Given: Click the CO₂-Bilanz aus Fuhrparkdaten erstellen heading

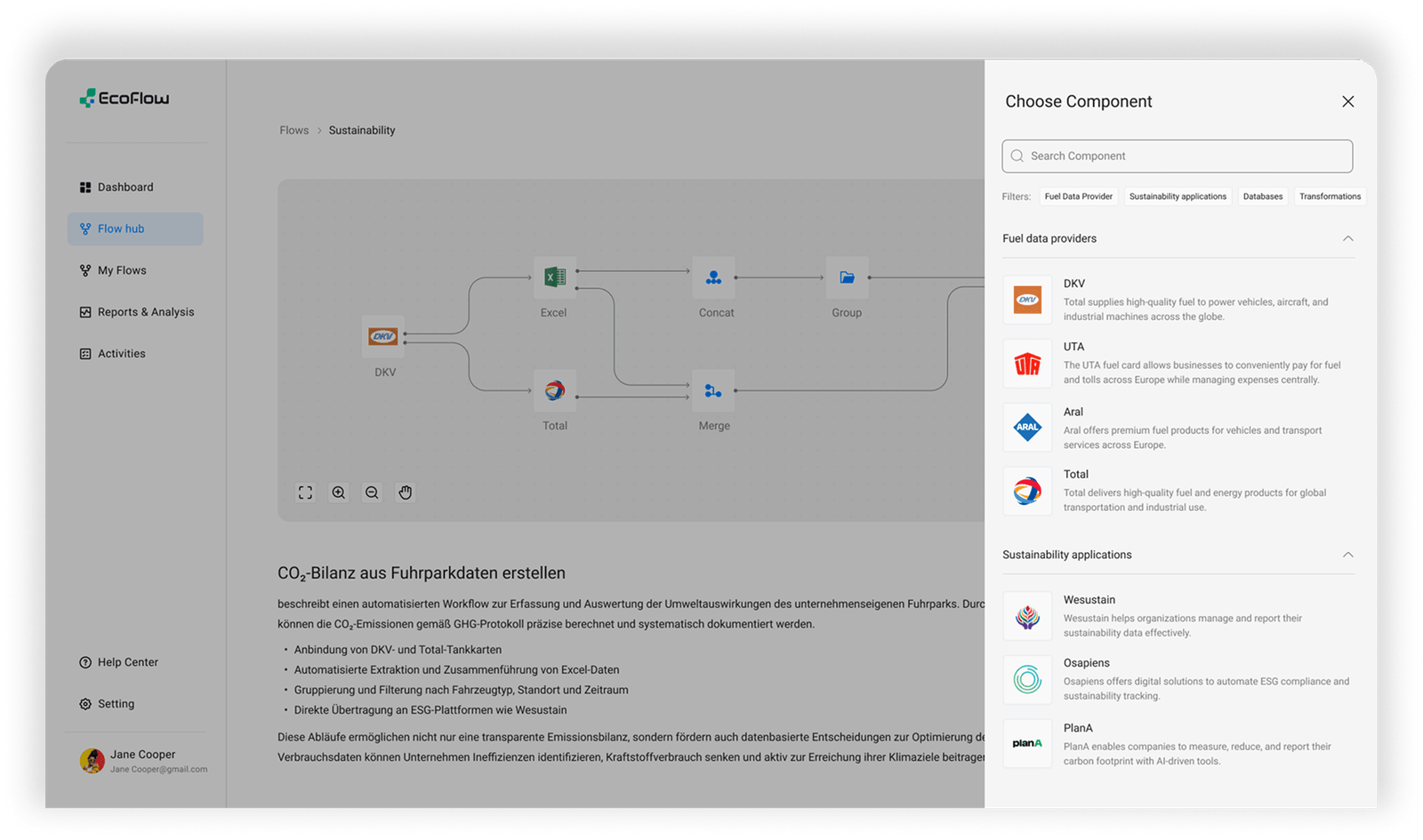Looking at the screenshot, I should click(x=422, y=573).
